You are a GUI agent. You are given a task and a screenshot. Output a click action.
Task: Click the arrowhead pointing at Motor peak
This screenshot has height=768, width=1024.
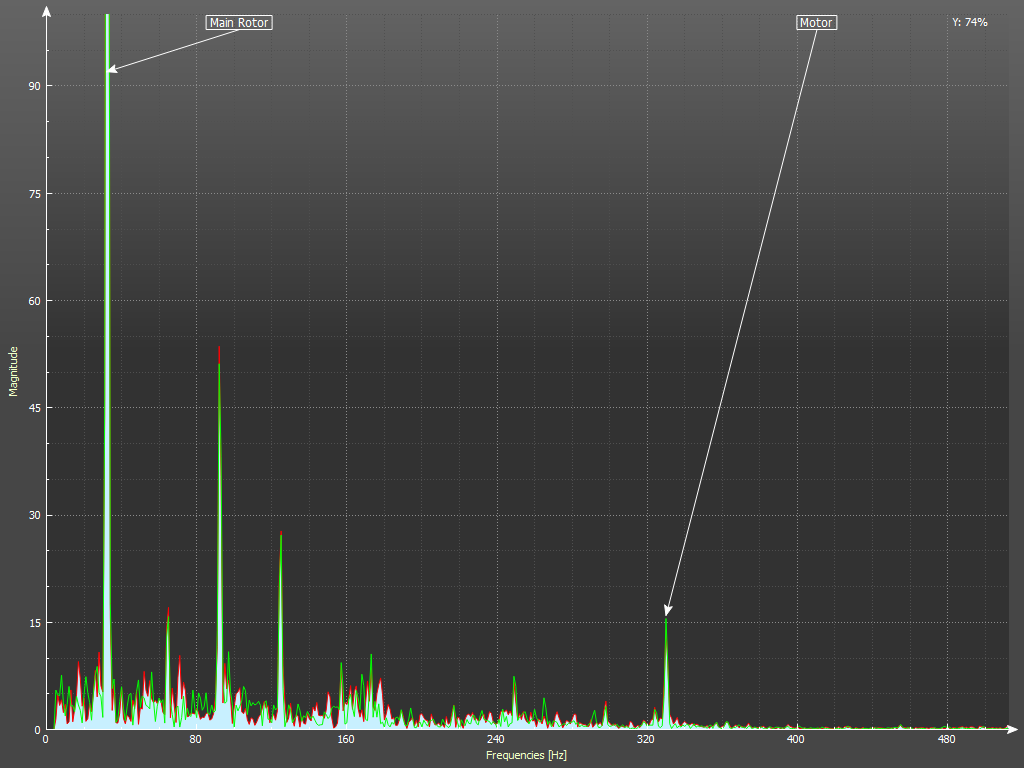[x=667, y=611]
